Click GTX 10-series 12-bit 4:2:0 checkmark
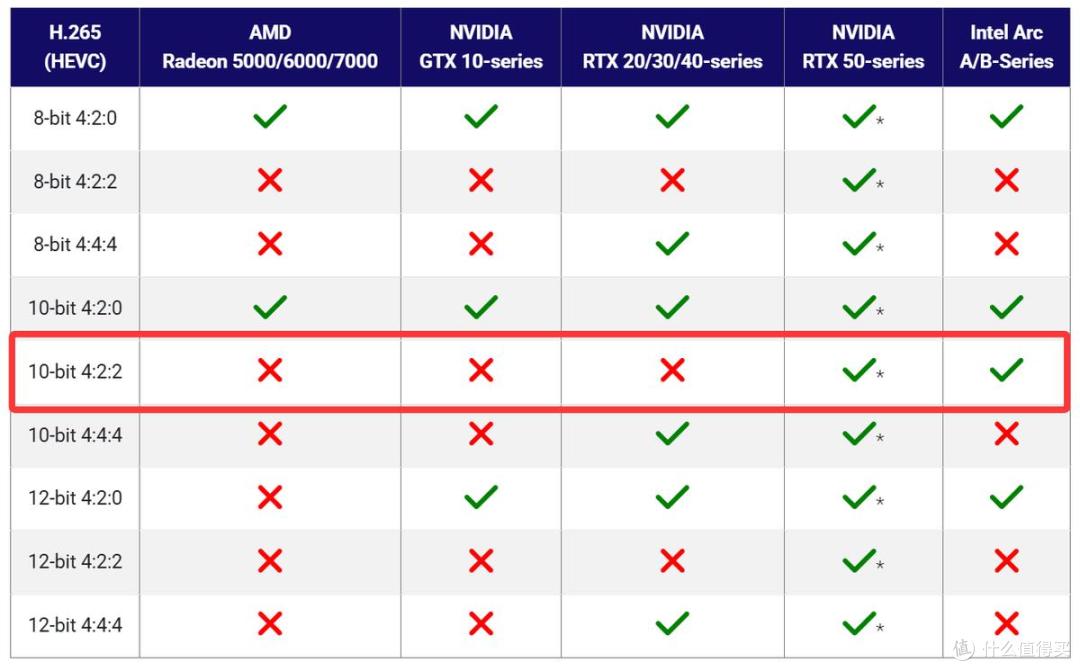Viewport: 1080px width, 671px height. click(481, 497)
